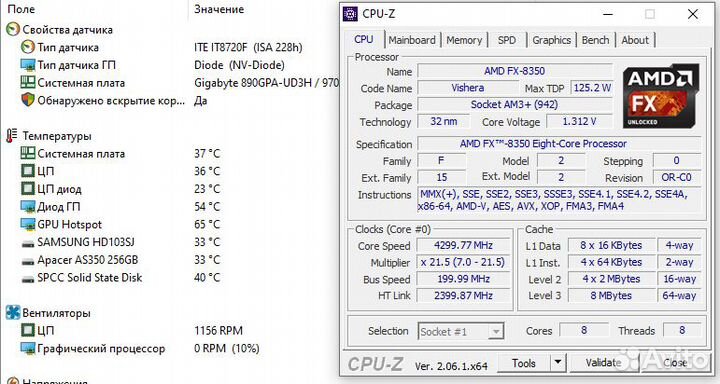Click the Свойства датчика section icon

click(x=13, y=30)
